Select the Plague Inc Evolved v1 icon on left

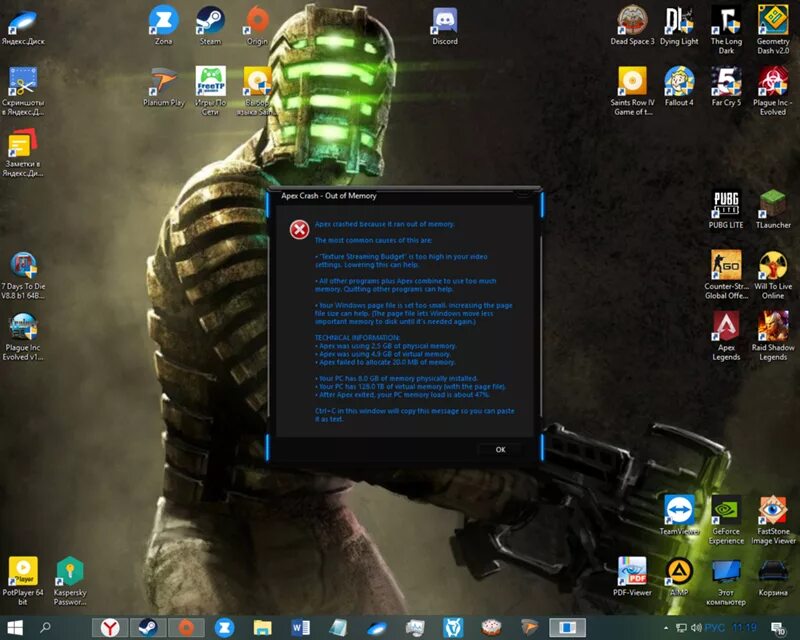tap(23, 337)
